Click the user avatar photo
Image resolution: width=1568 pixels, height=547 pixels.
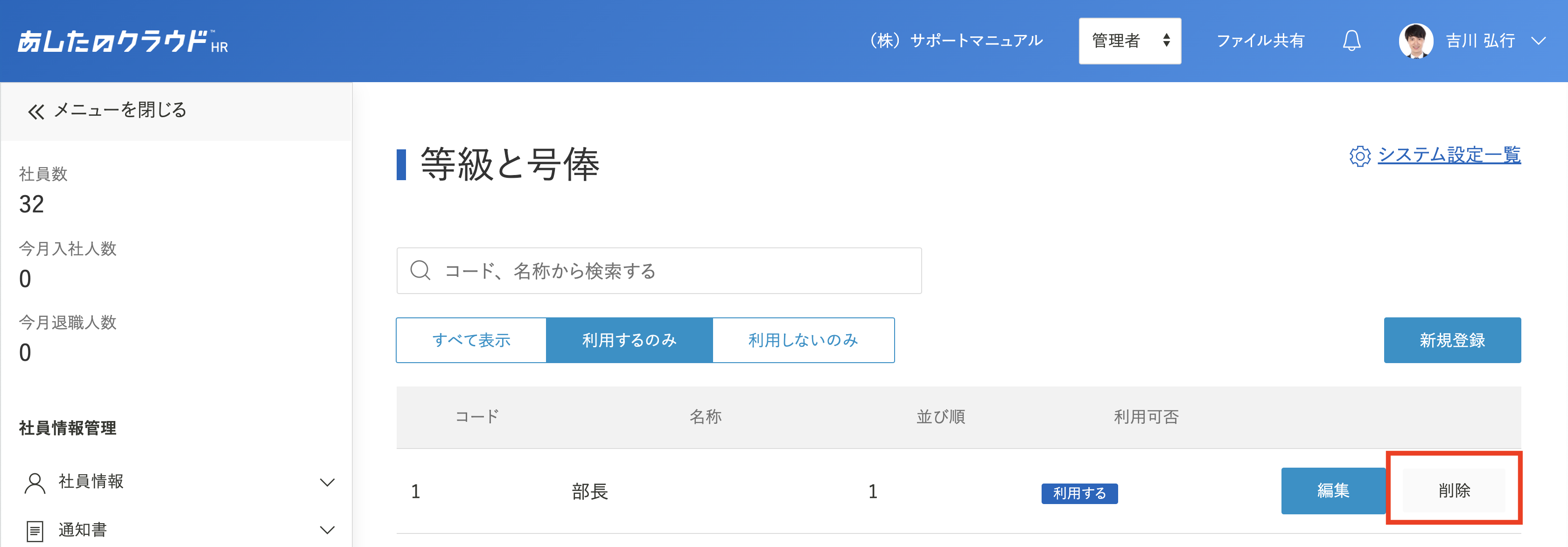[x=1416, y=41]
